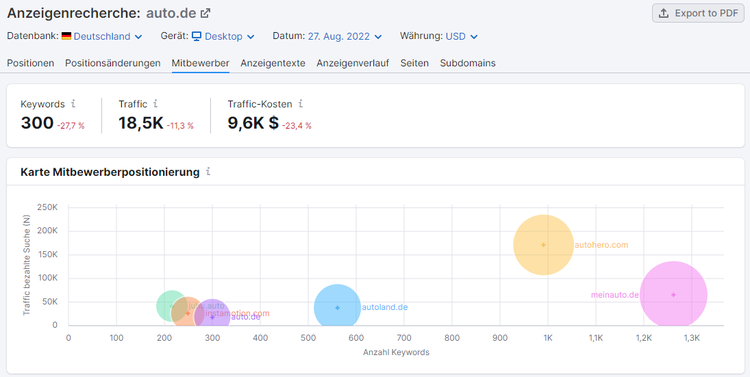Open the Anzeigenverlauf tab
Image resolution: width=750 pixels, height=377 pixels.
(353, 63)
